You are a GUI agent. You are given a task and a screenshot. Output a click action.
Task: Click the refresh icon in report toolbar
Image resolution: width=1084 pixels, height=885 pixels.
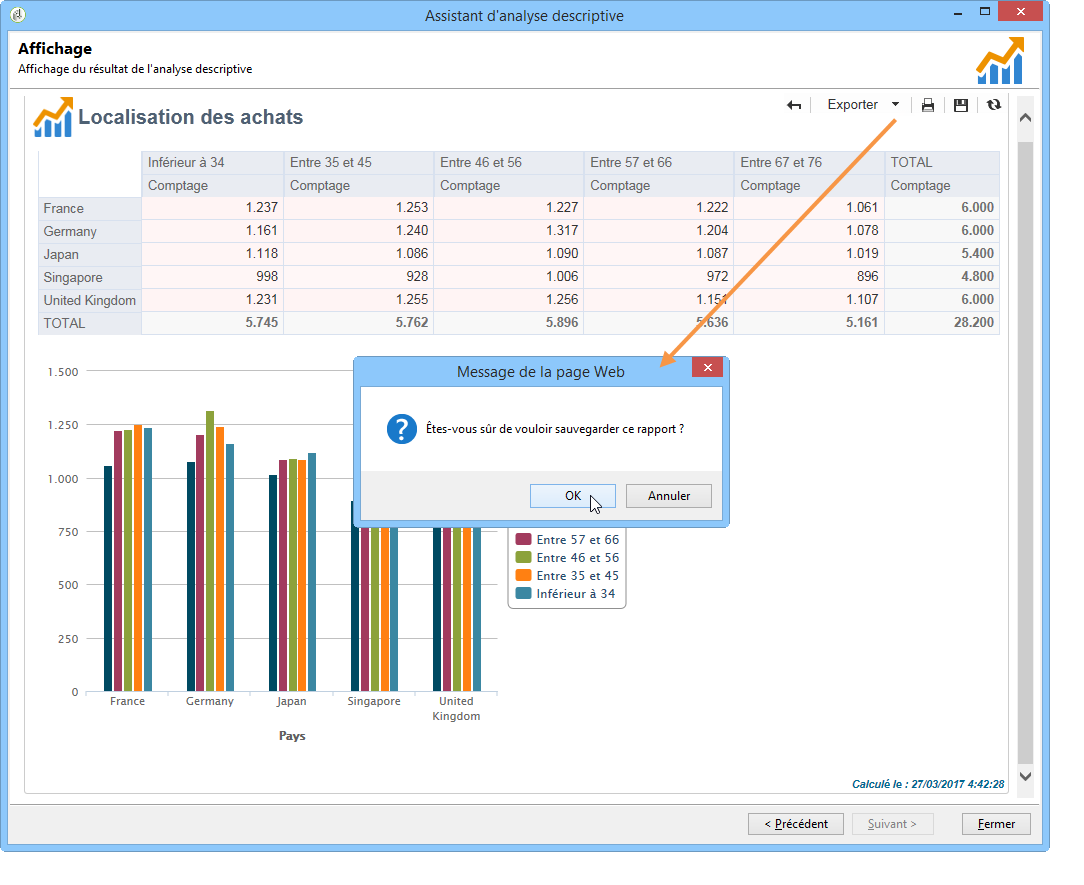[993, 105]
